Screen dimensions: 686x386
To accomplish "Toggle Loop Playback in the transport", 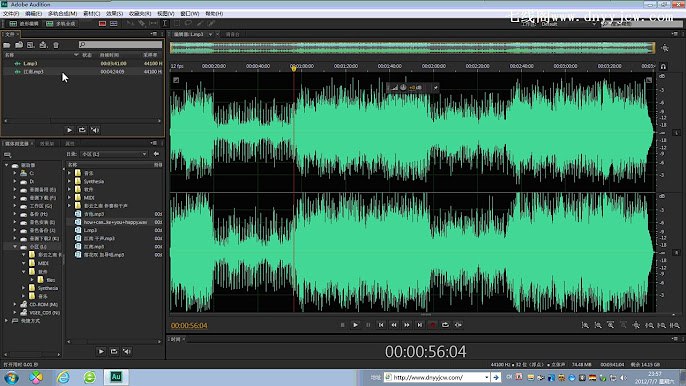I will [445, 325].
